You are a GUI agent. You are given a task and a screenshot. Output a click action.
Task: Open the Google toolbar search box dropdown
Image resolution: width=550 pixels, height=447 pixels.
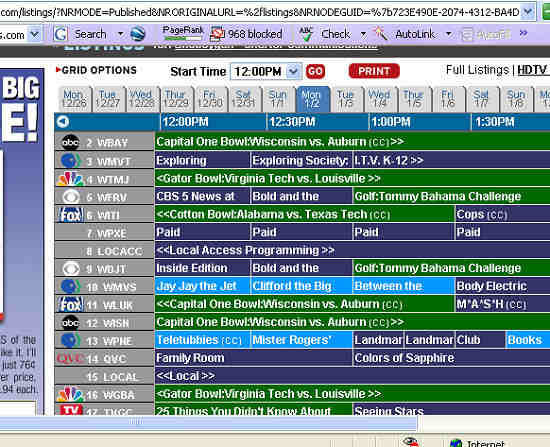click(x=34, y=34)
